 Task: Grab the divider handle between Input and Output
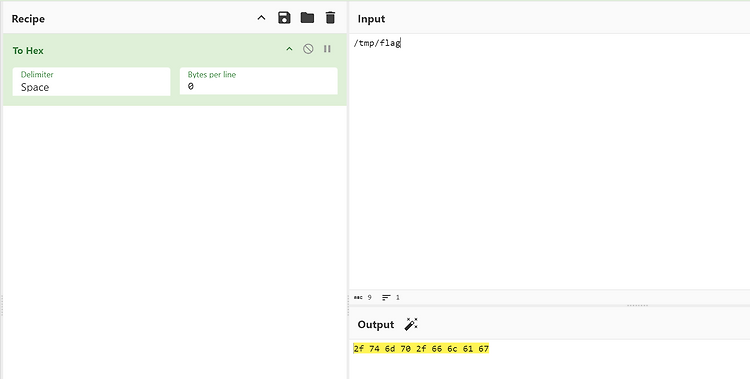pos(637,305)
